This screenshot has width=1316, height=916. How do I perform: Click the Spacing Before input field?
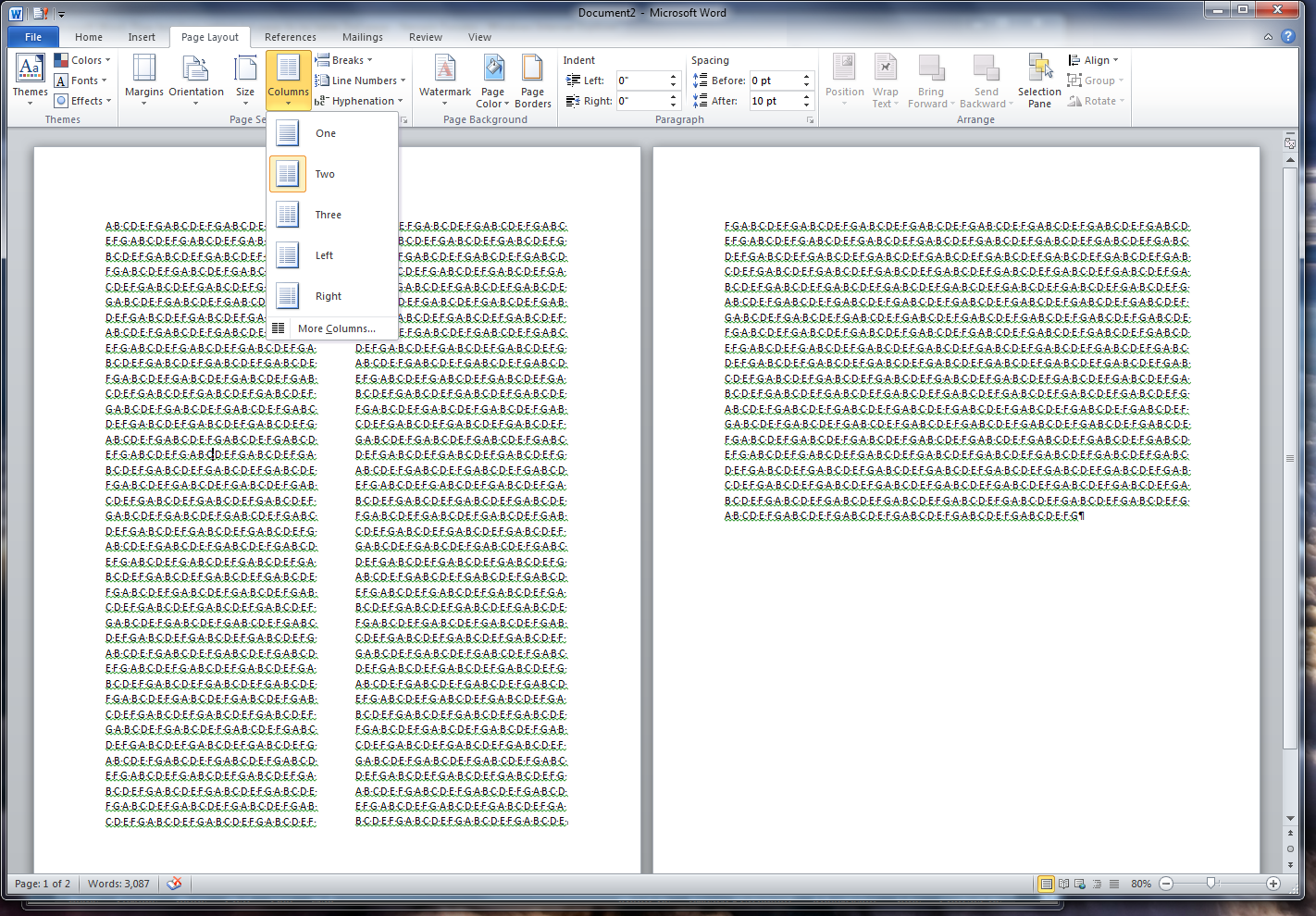coord(781,80)
